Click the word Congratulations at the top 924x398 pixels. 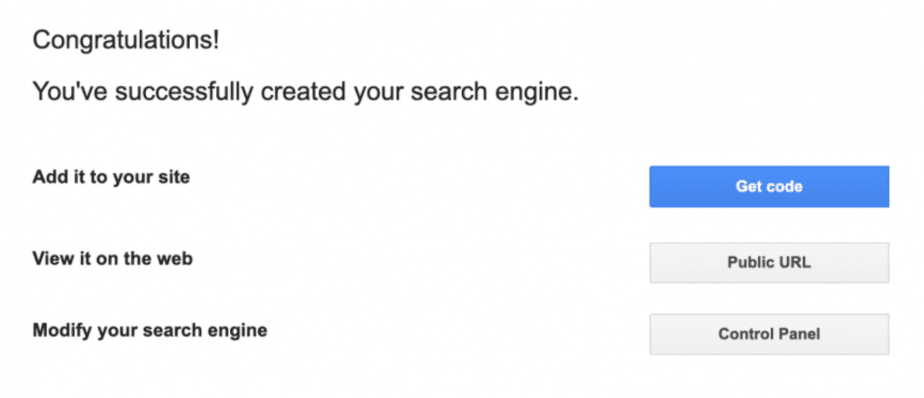coord(123,41)
